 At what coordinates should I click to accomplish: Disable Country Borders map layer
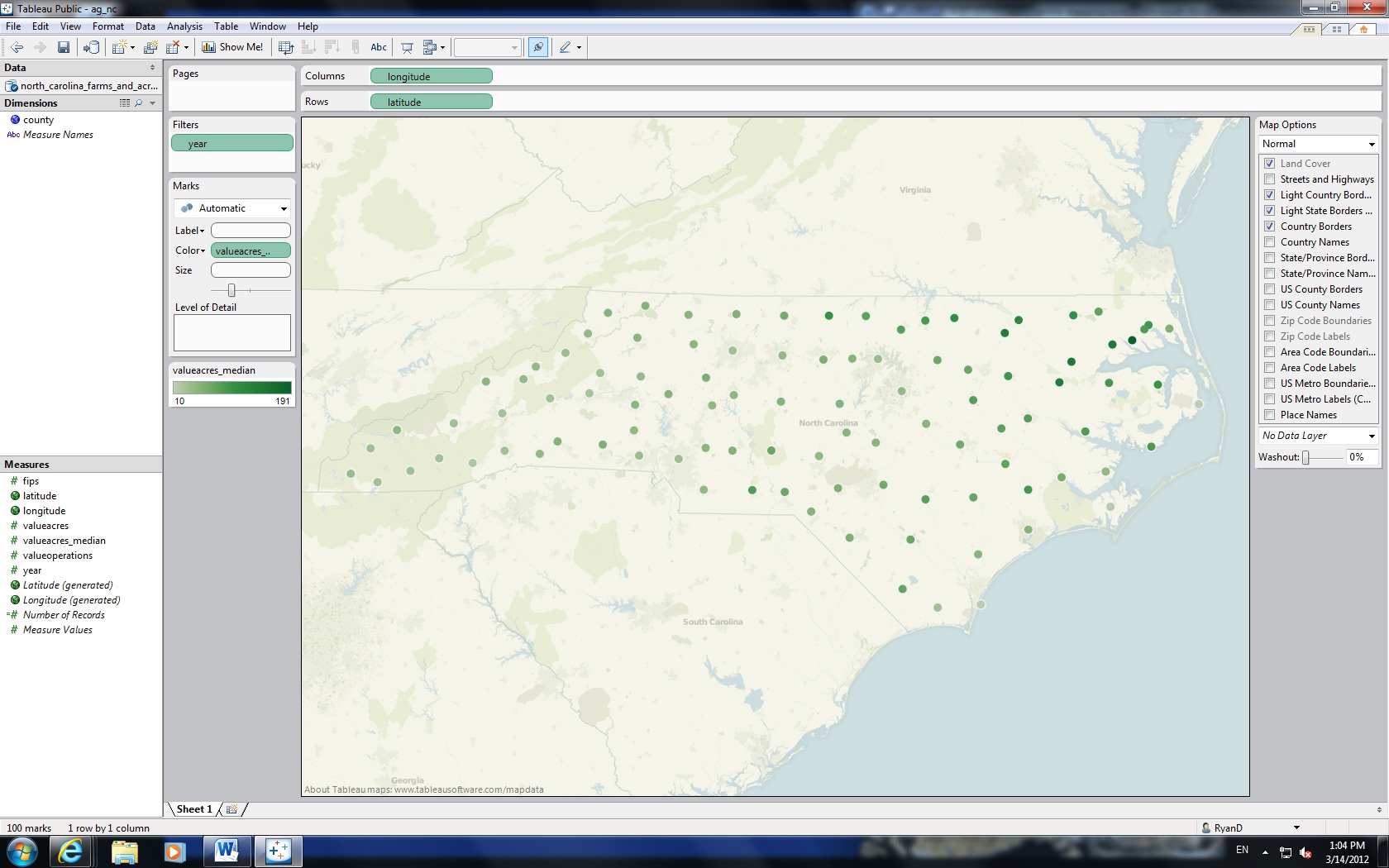point(1270,227)
